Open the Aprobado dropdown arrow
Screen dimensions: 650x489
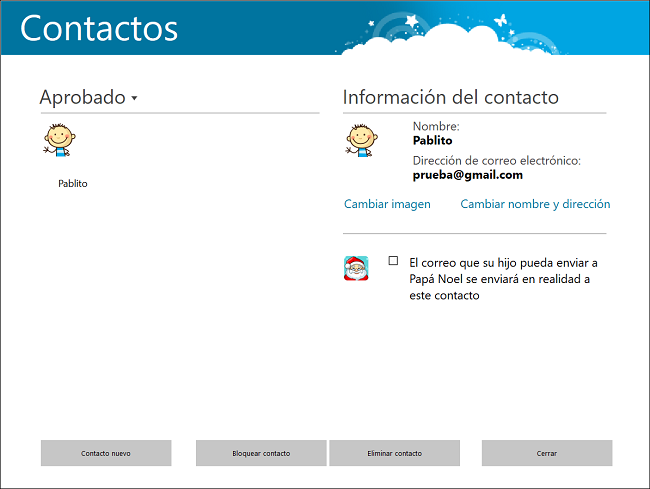(134, 99)
